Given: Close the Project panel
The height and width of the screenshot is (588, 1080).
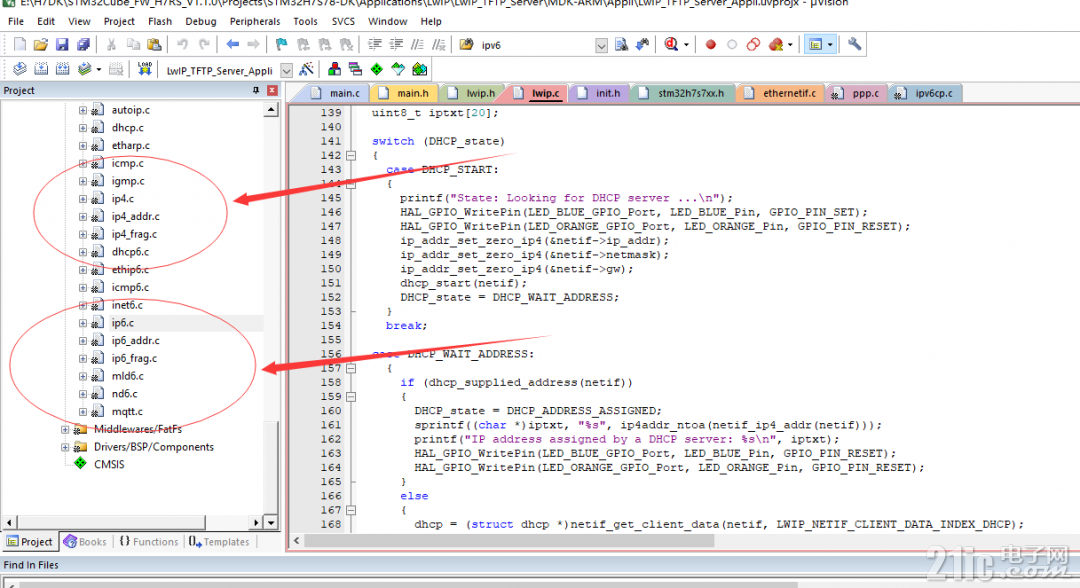Looking at the screenshot, I should point(272,90).
